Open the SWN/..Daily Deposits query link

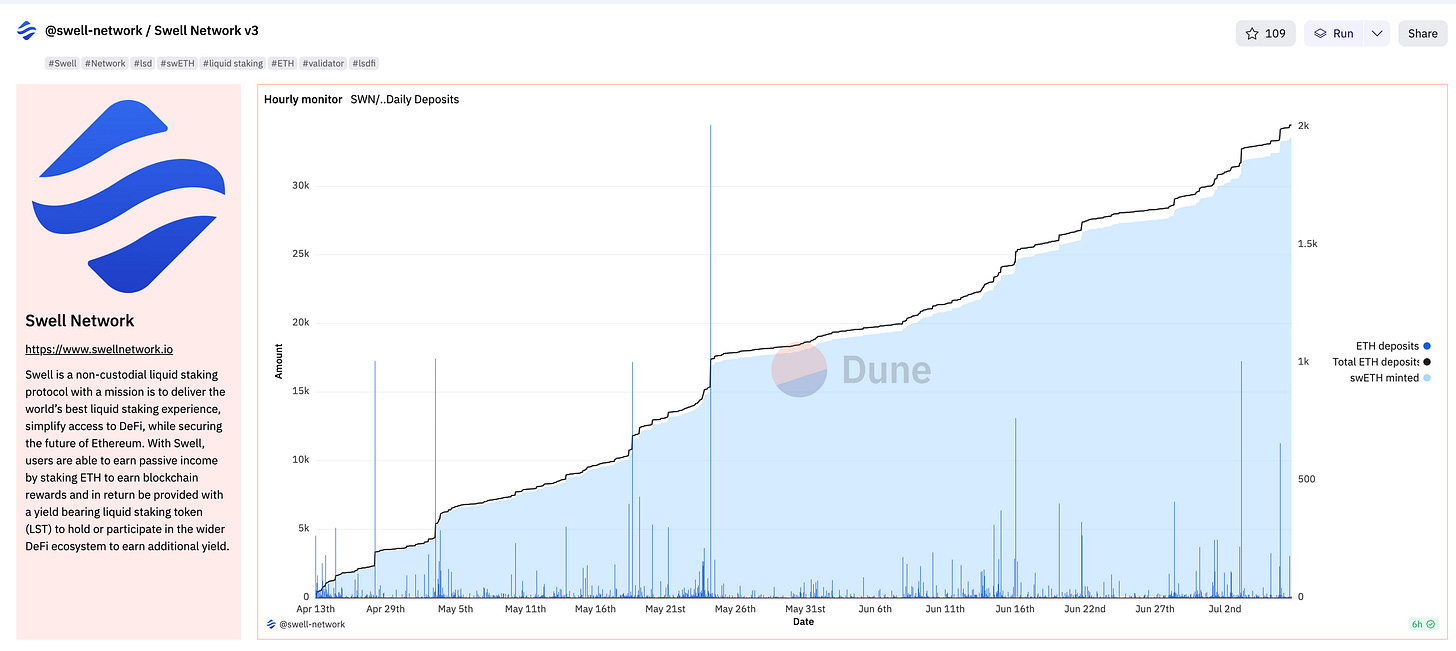pyautogui.click(x=405, y=99)
